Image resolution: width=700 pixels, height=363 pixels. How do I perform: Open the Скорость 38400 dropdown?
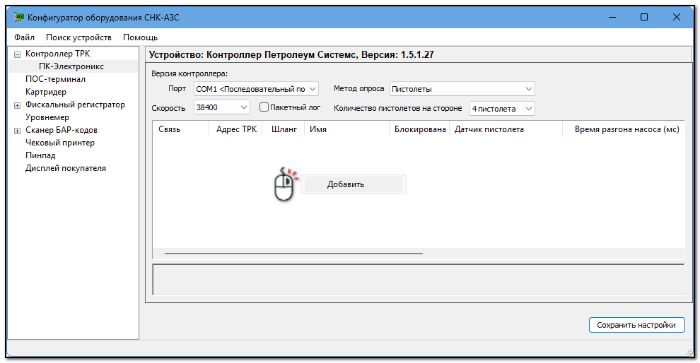221,108
